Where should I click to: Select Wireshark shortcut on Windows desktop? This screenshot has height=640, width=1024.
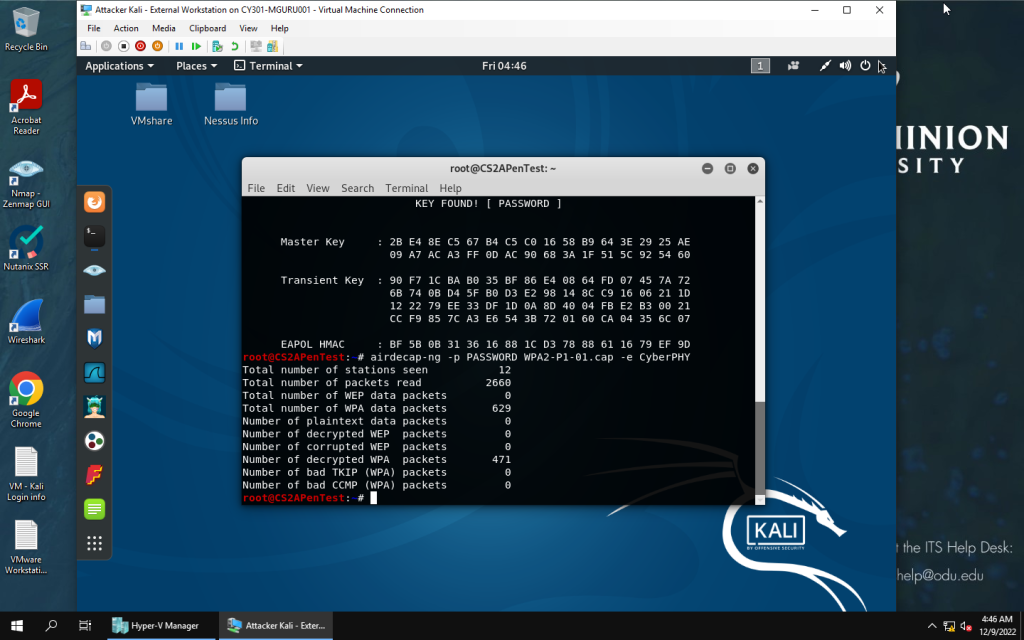tap(26, 321)
